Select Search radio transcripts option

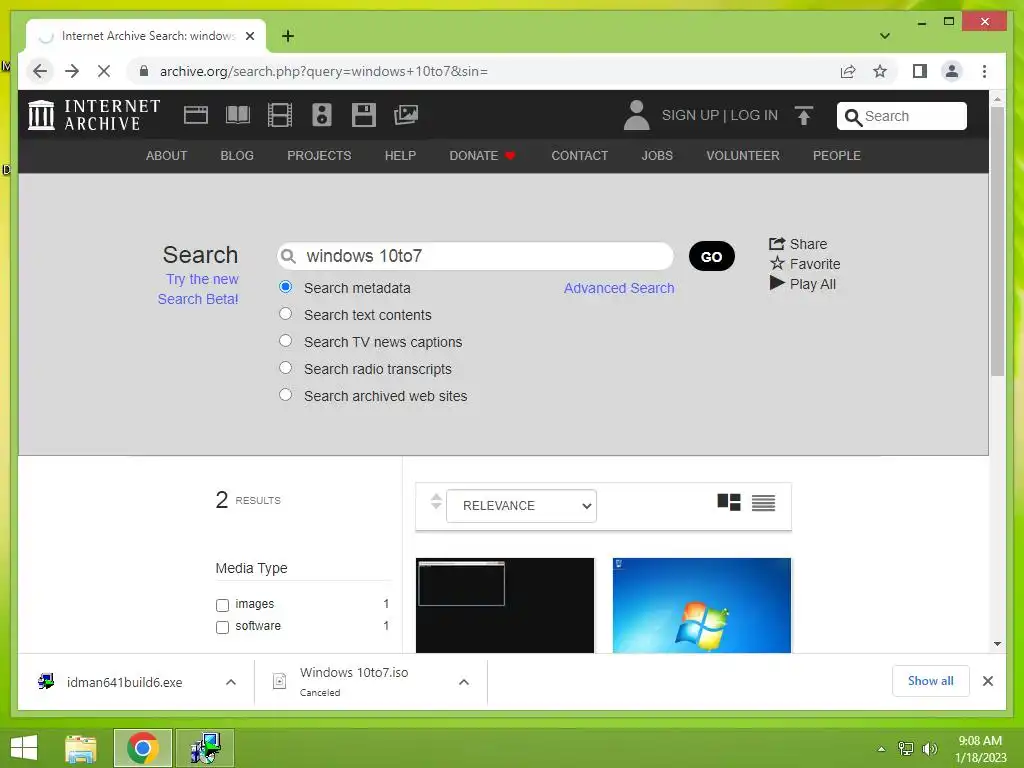tap(285, 368)
